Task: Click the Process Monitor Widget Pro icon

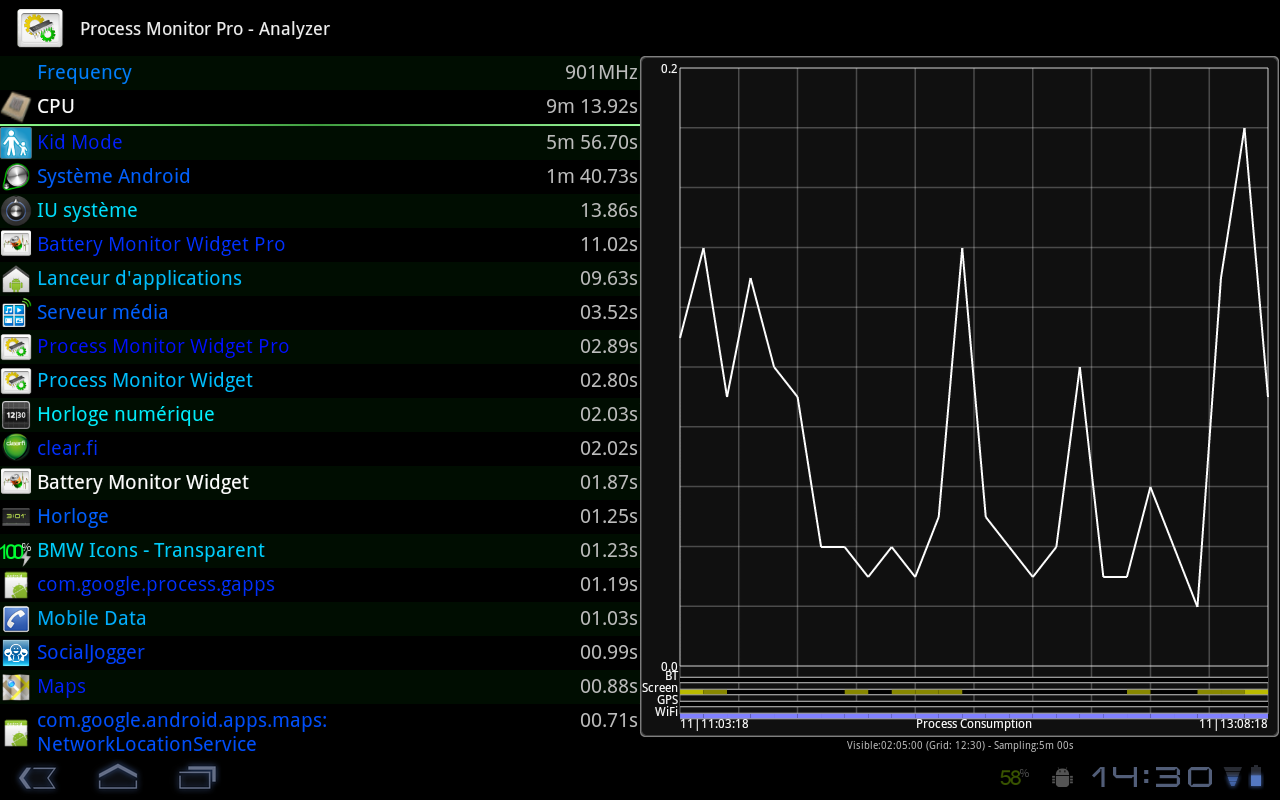Action: [x=16, y=347]
